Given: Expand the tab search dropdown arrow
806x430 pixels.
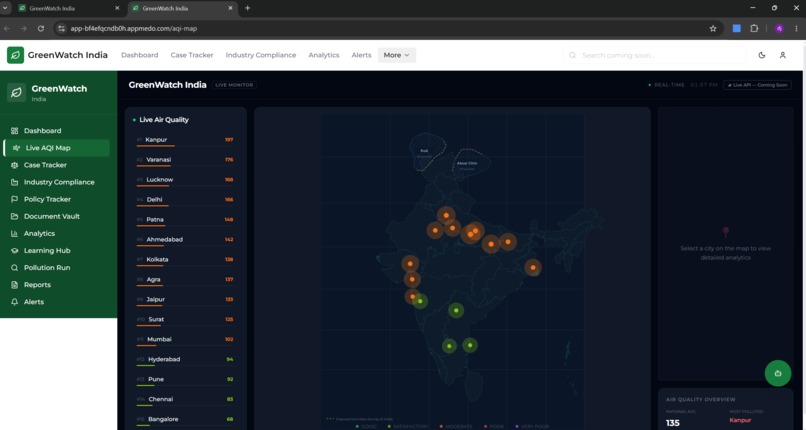Looking at the screenshot, I should (x=5, y=8).
